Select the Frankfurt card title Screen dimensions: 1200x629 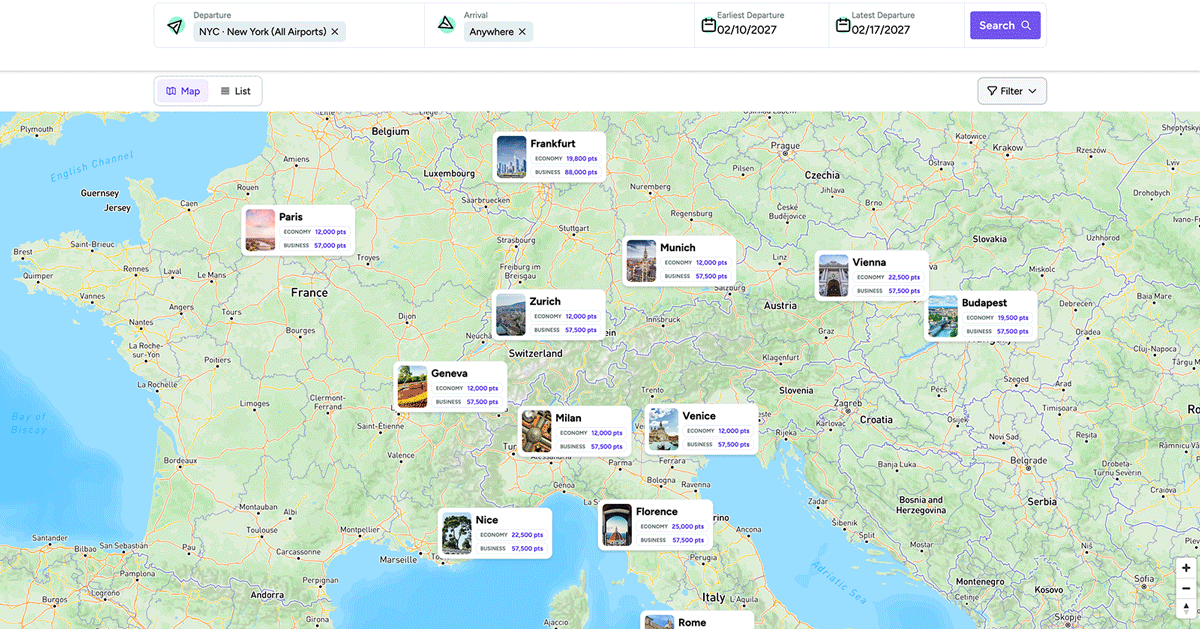click(553, 144)
